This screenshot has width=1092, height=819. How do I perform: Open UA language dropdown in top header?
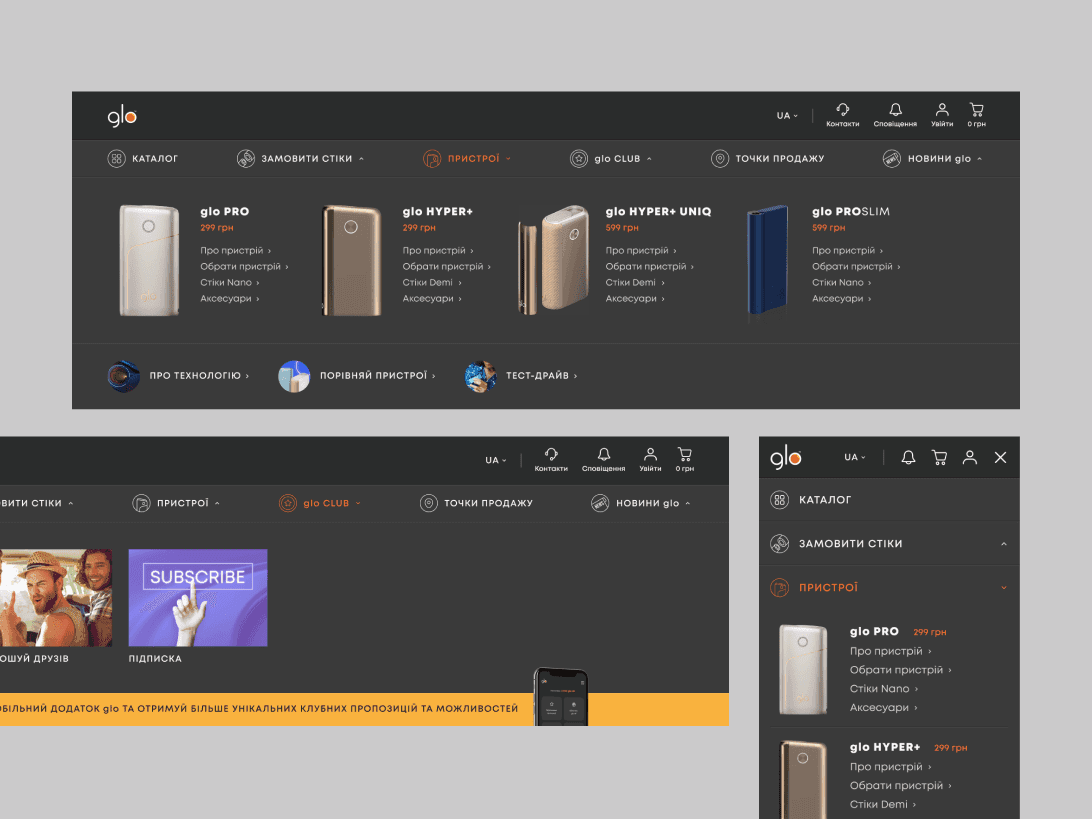(787, 116)
